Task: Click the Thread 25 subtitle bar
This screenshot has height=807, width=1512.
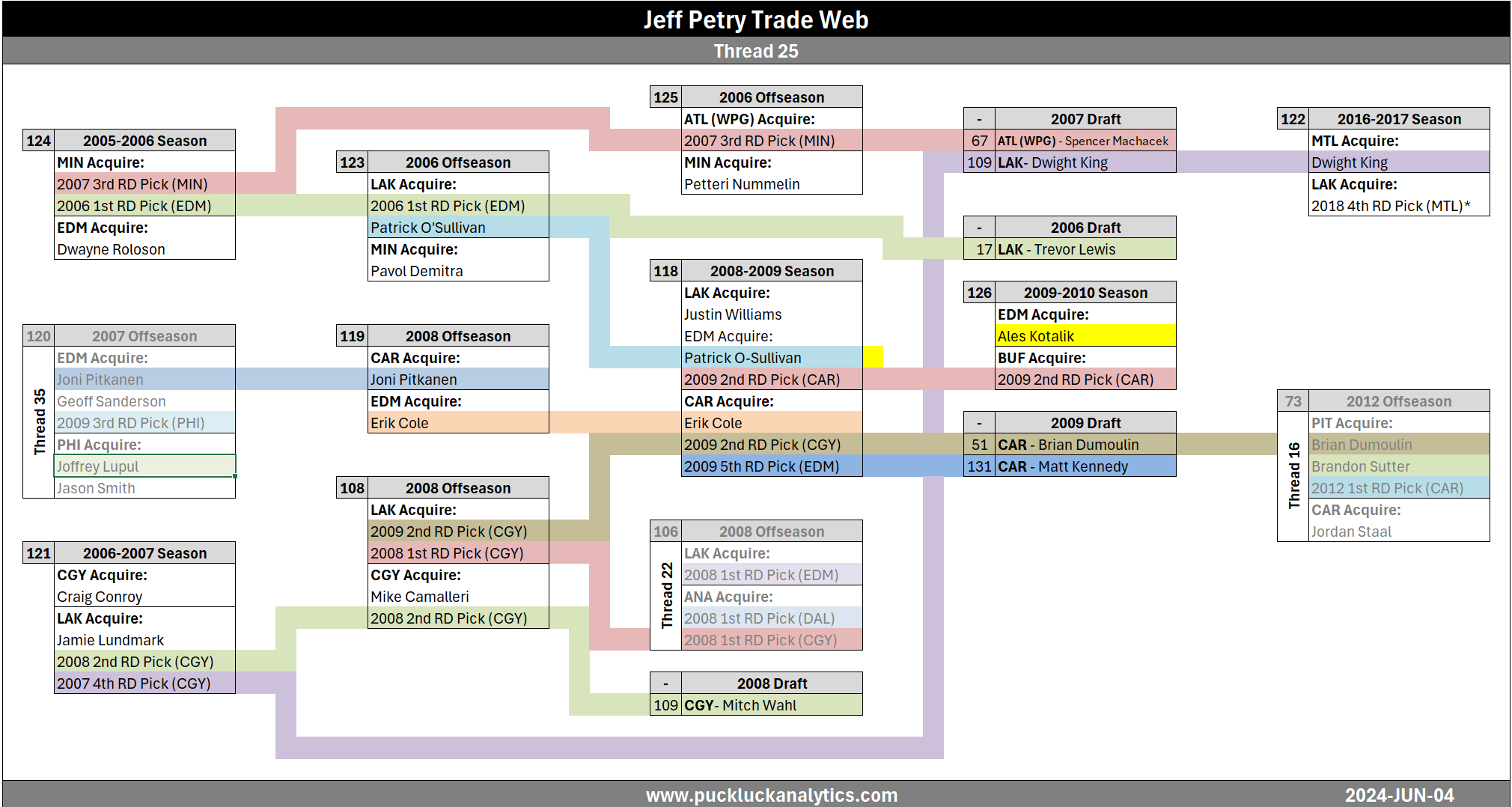Action: pos(755,51)
